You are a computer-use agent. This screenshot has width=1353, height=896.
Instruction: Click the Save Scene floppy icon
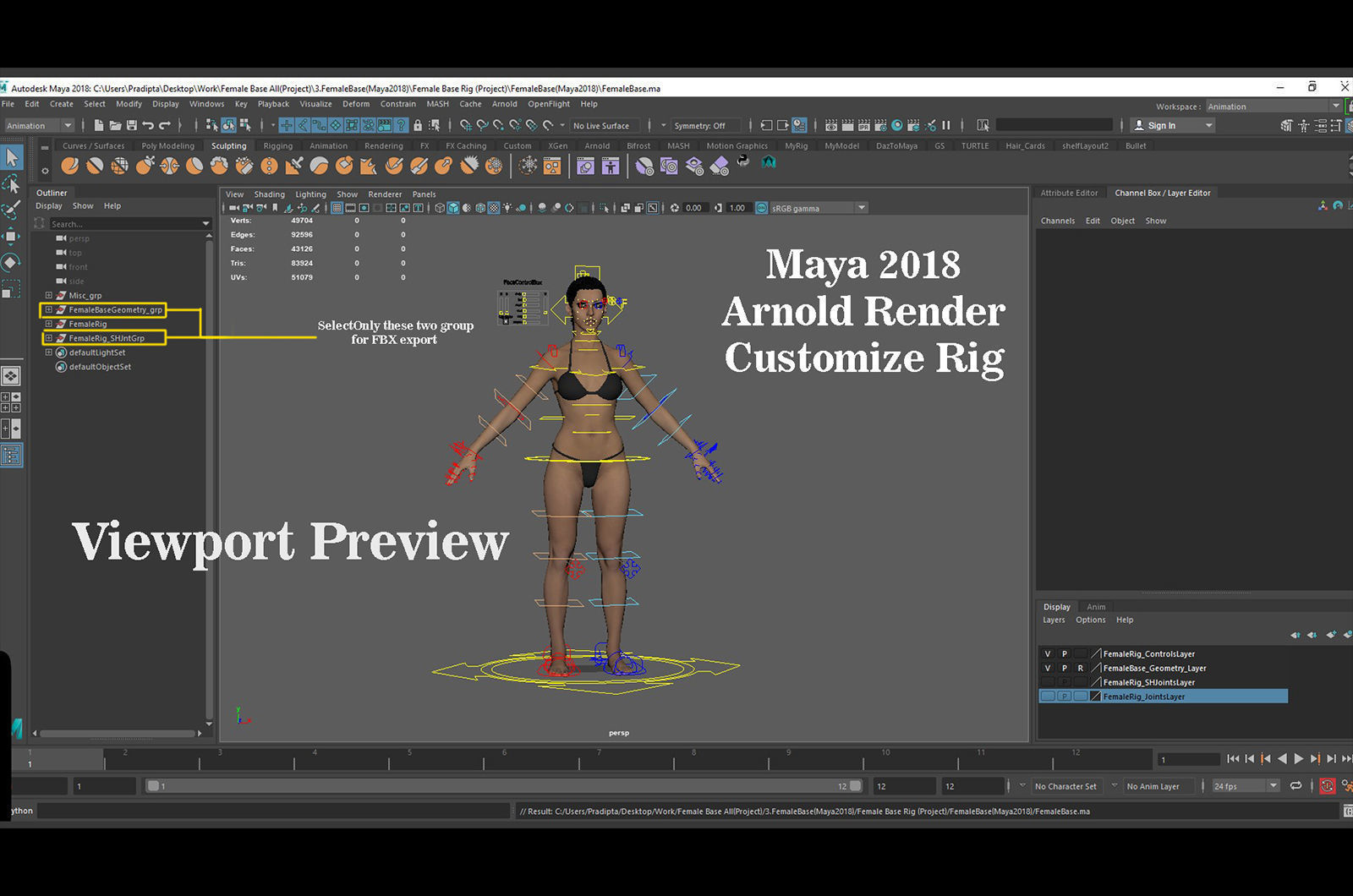coord(131,125)
